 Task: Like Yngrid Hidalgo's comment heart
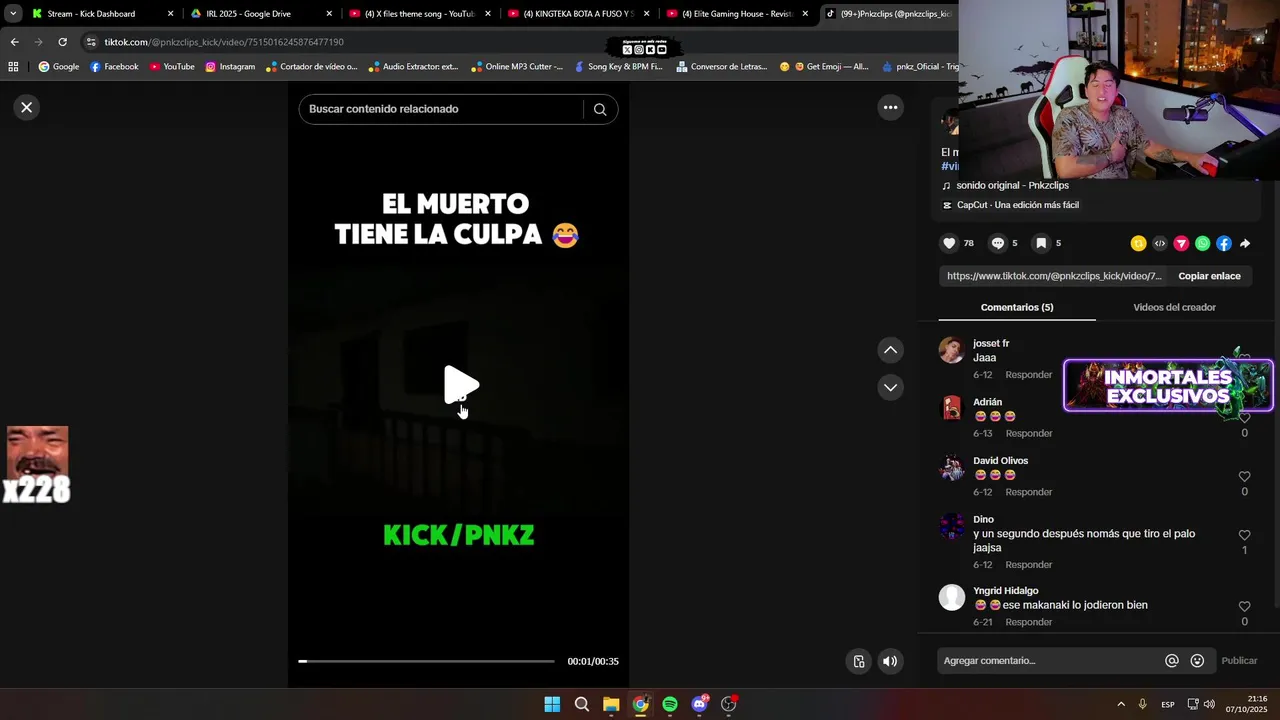coord(1244,607)
